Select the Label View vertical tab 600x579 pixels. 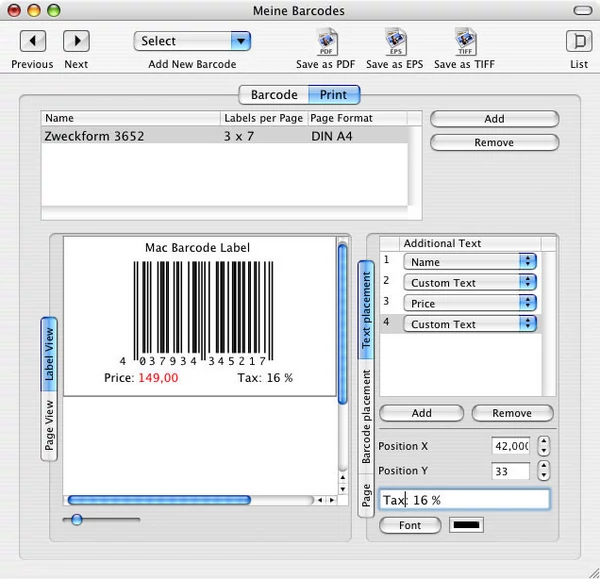(49, 354)
